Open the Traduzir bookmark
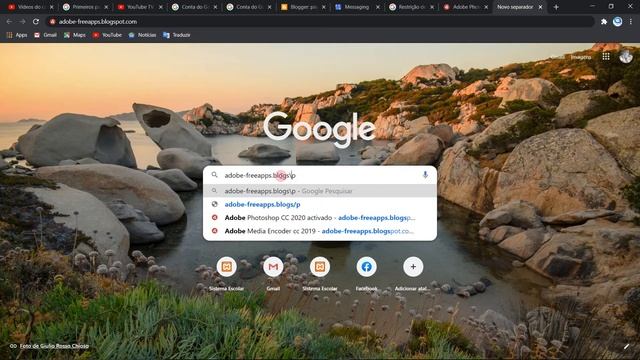The image size is (640, 360). [177, 35]
